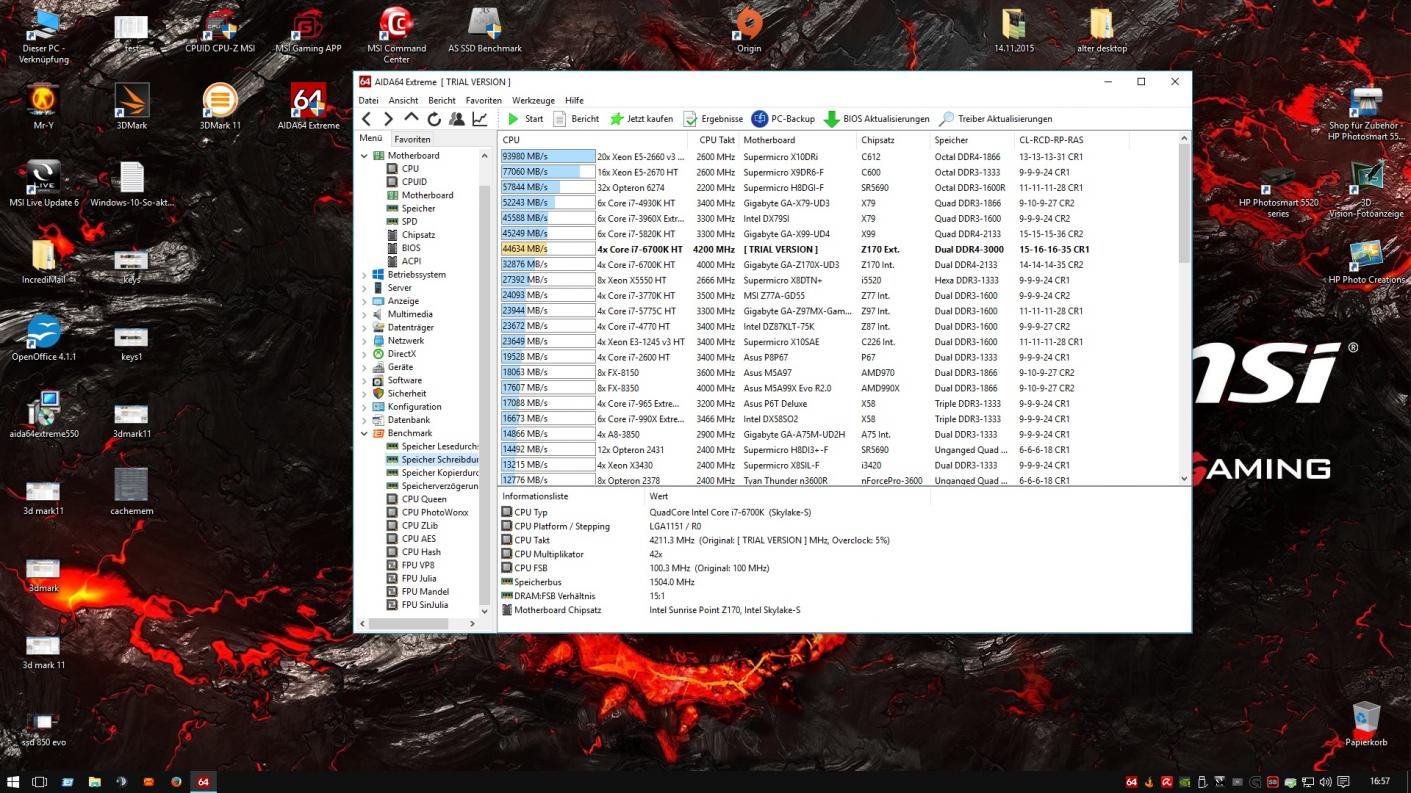Select the FPU Mandel benchmark
Viewport: 1411px width, 793px height.
[x=425, y=592]
